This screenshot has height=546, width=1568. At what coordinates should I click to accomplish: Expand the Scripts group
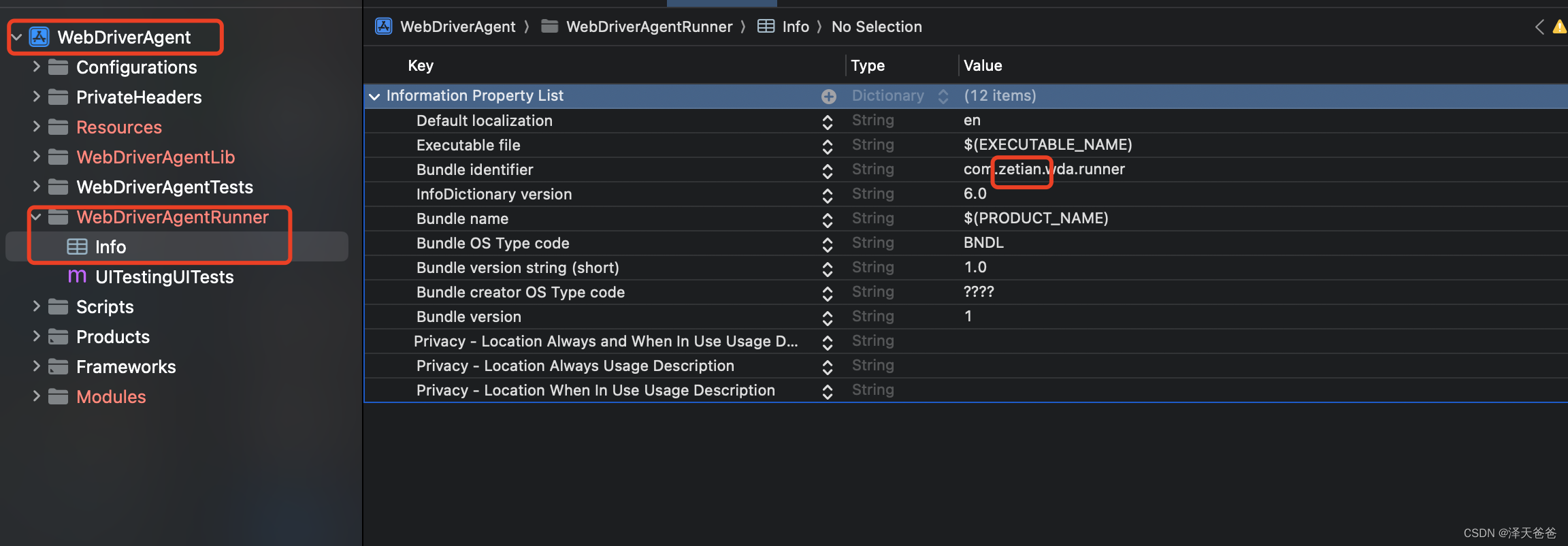pyautogui.click(x=37, y=306)
